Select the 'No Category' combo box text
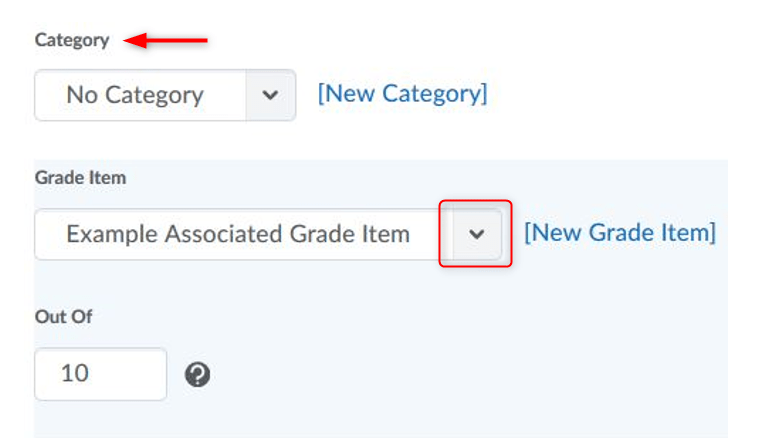The image size is (757, 438). tap(135, 95)
